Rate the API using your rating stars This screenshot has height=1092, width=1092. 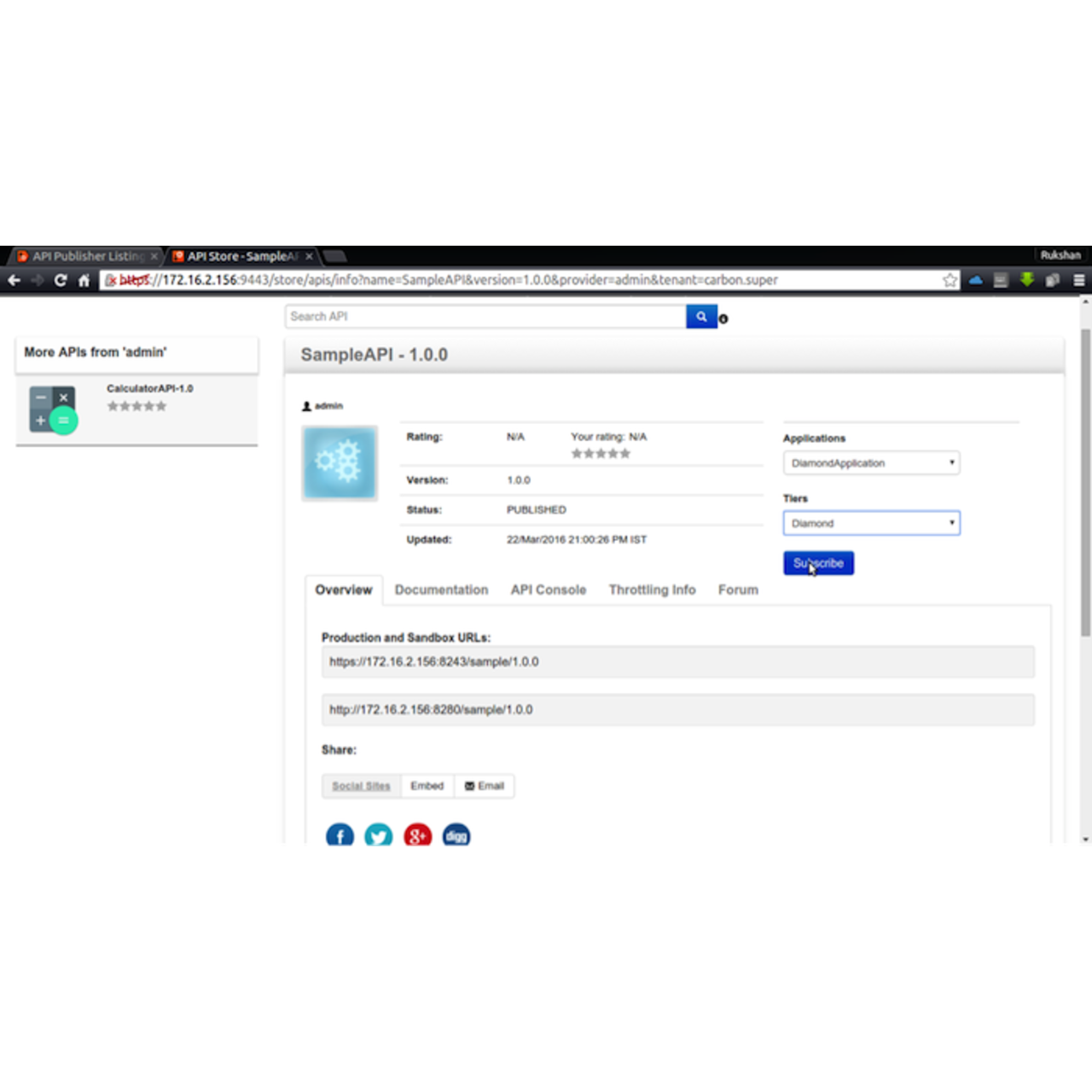(601, 454)
